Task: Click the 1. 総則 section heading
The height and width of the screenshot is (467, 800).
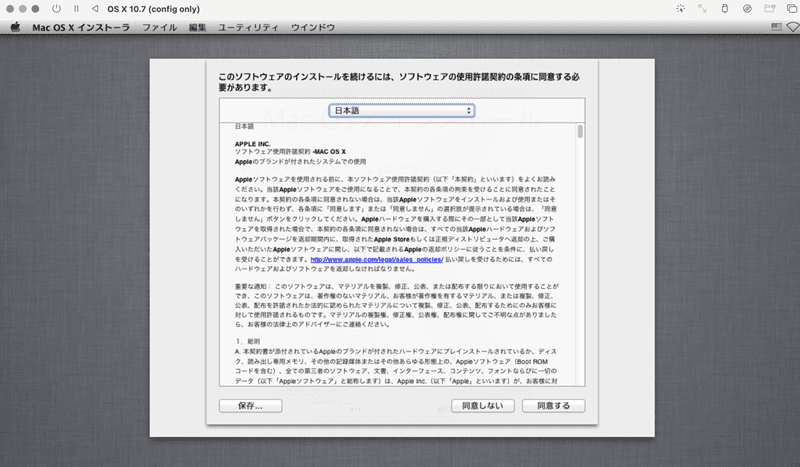Action: coord(248,341)
